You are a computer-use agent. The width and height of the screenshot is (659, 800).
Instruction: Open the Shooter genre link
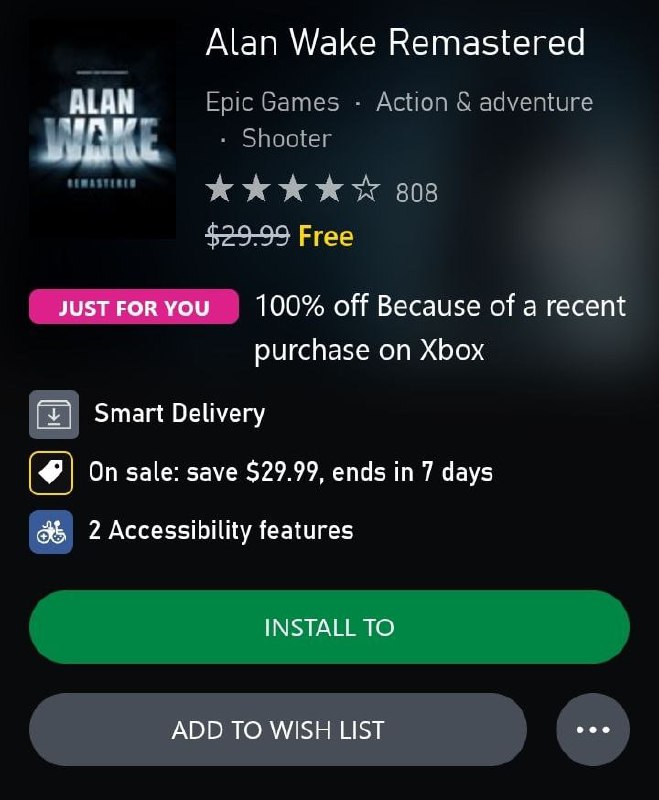click(x=287, y=139)
